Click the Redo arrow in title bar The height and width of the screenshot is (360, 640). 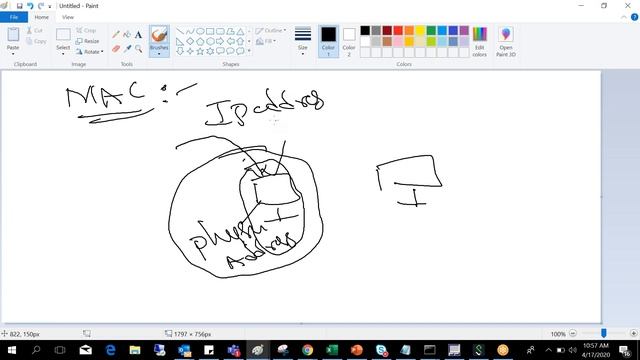click(x=40, y=6)
